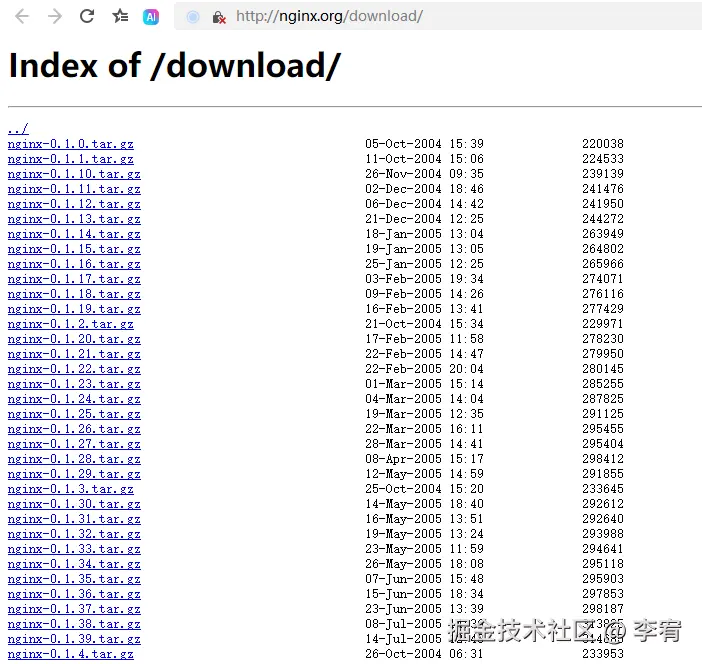
Task: Click nginx-0.1.14.tar.gz file link
Action: pyautogui.click(x=74, y=234)
